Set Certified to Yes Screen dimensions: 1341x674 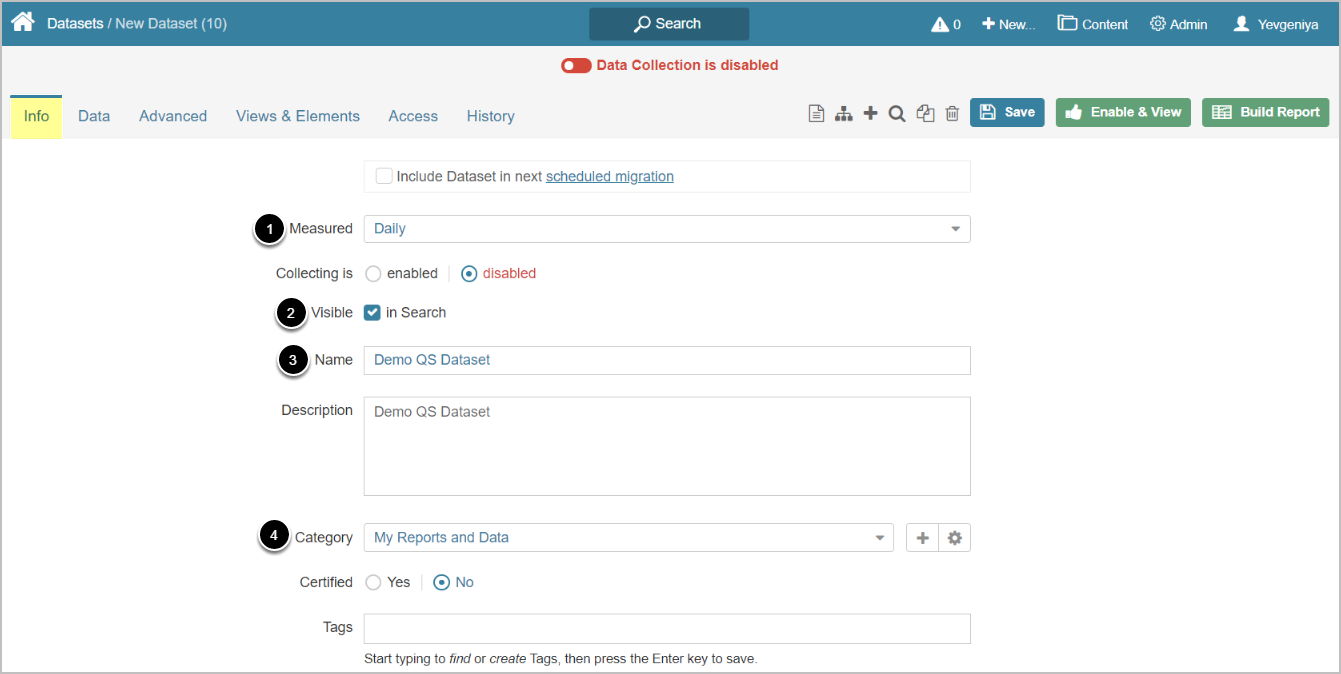pos(373,583)
